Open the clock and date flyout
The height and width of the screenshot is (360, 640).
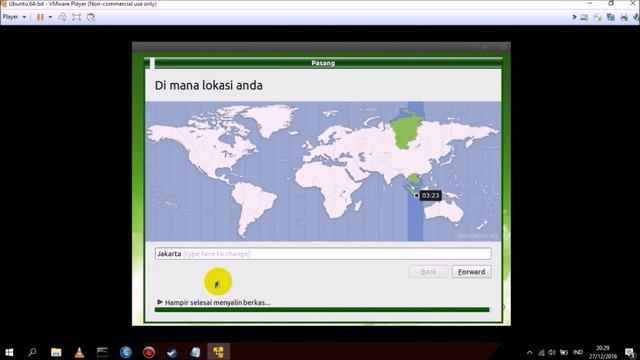coord(602,352)
